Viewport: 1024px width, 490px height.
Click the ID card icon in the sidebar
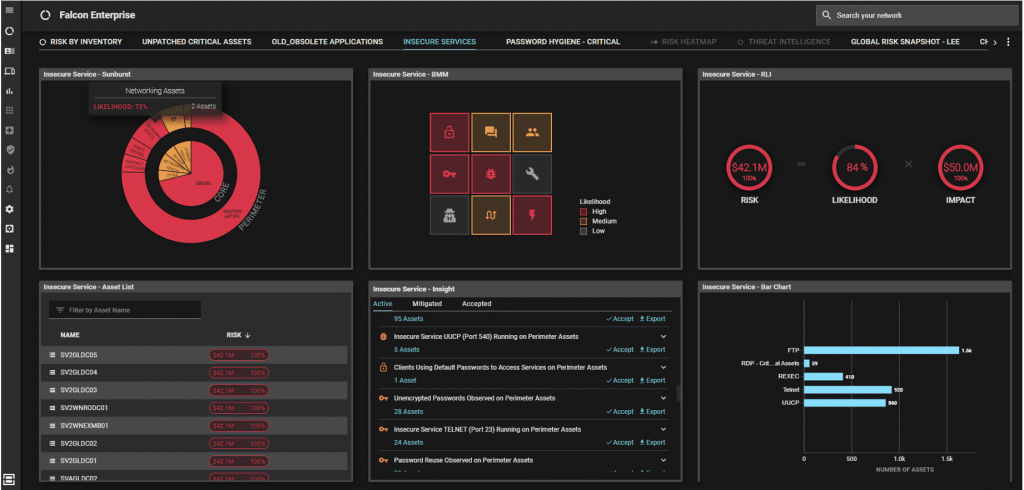tap(9, 50)
